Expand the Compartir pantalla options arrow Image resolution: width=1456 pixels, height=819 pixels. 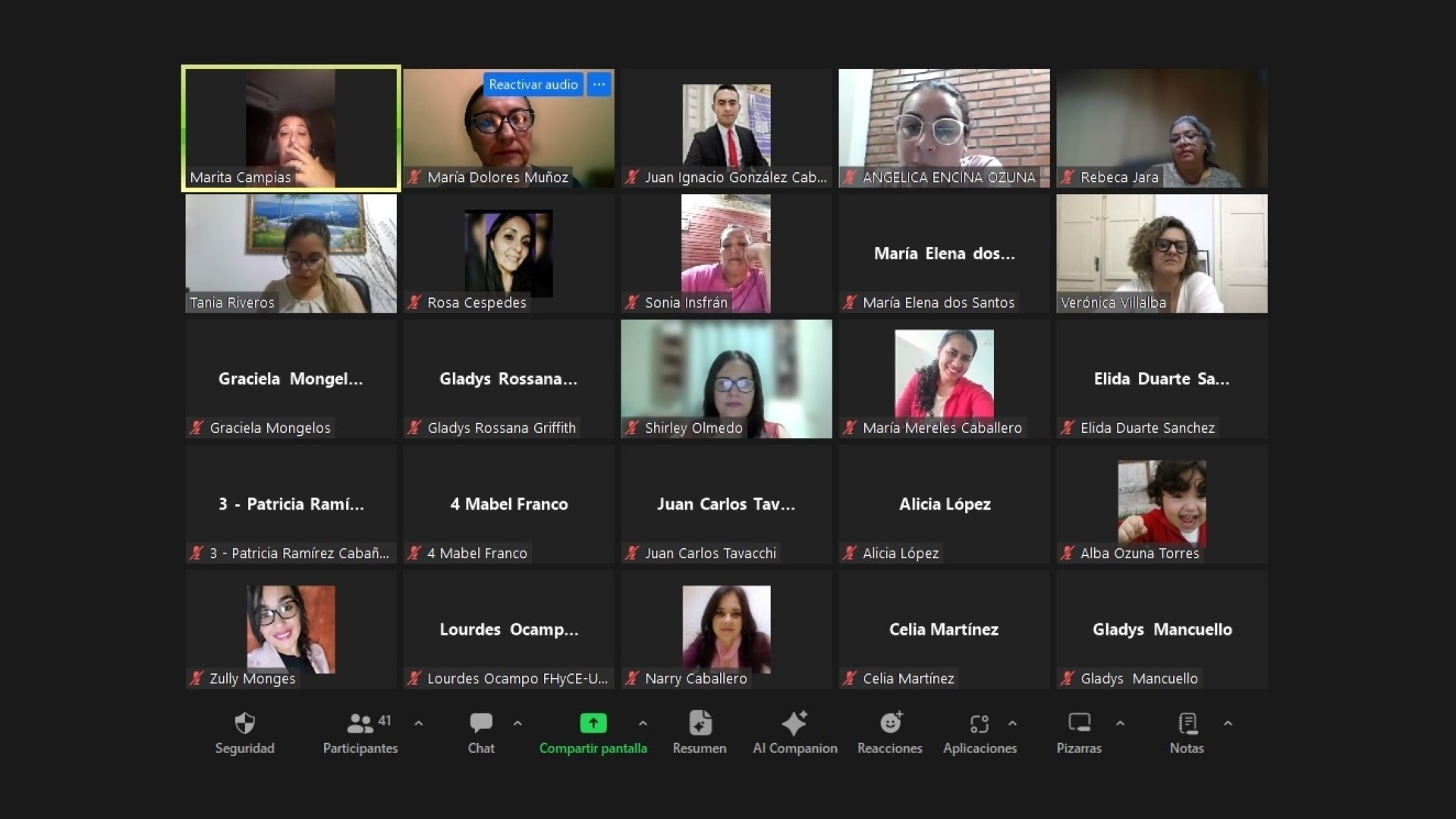pyautogui.click(x=643, y=723)
